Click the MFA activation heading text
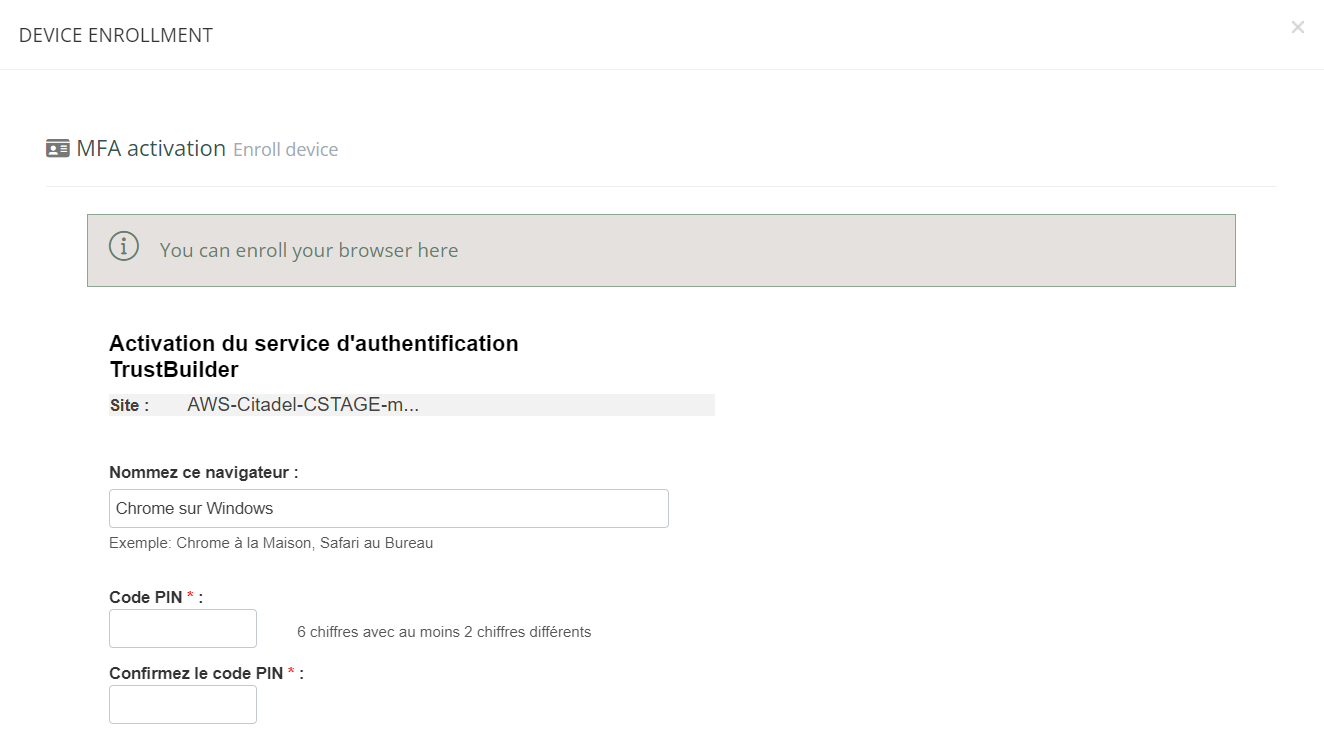Viewport: 1324px width, 736px height. [x=151, y=149]
